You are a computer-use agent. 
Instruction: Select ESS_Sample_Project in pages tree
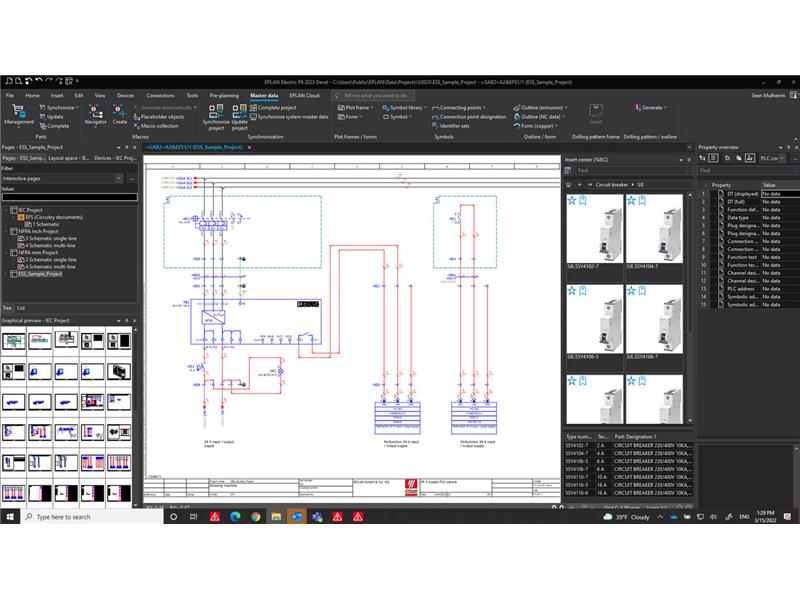coord(40,274)
